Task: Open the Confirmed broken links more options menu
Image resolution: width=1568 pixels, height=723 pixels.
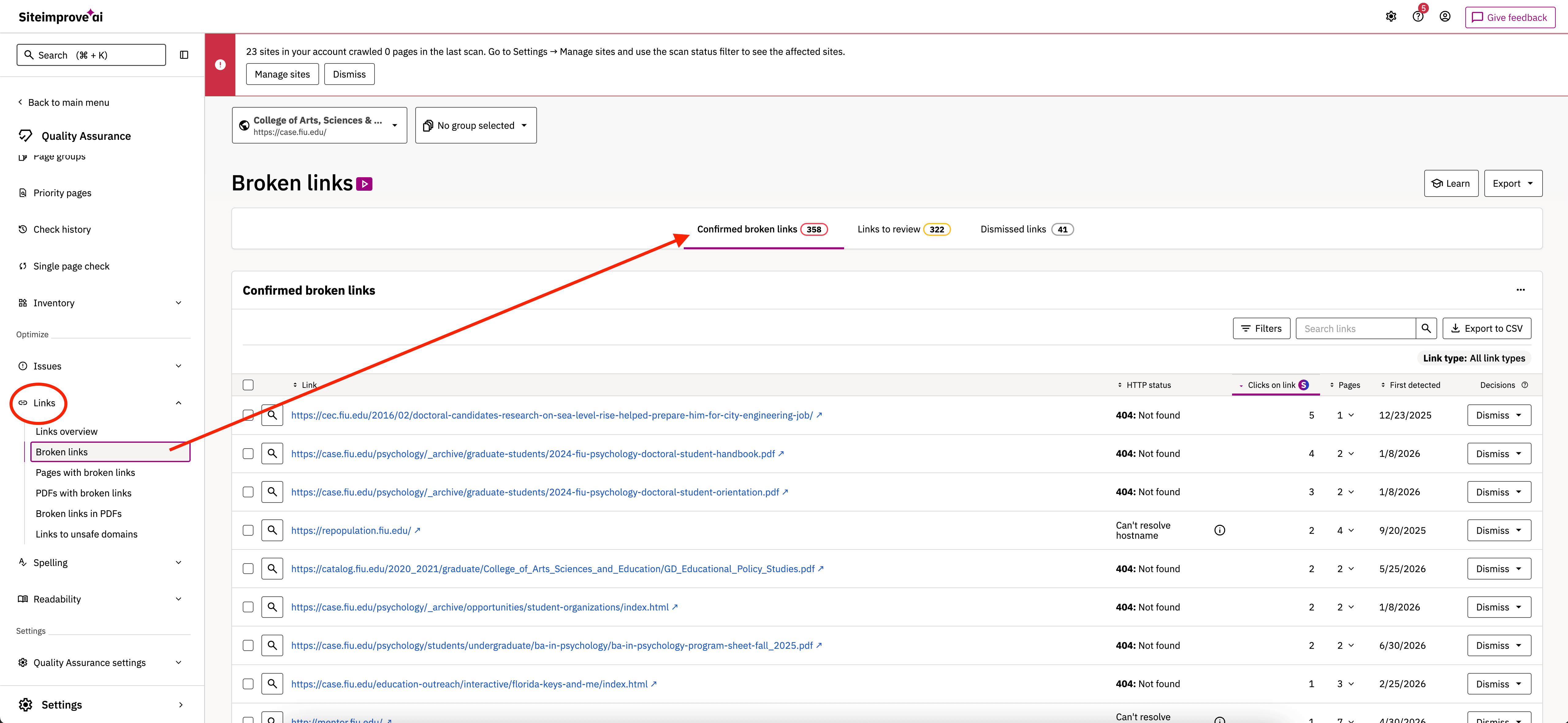Action: 1520,290
